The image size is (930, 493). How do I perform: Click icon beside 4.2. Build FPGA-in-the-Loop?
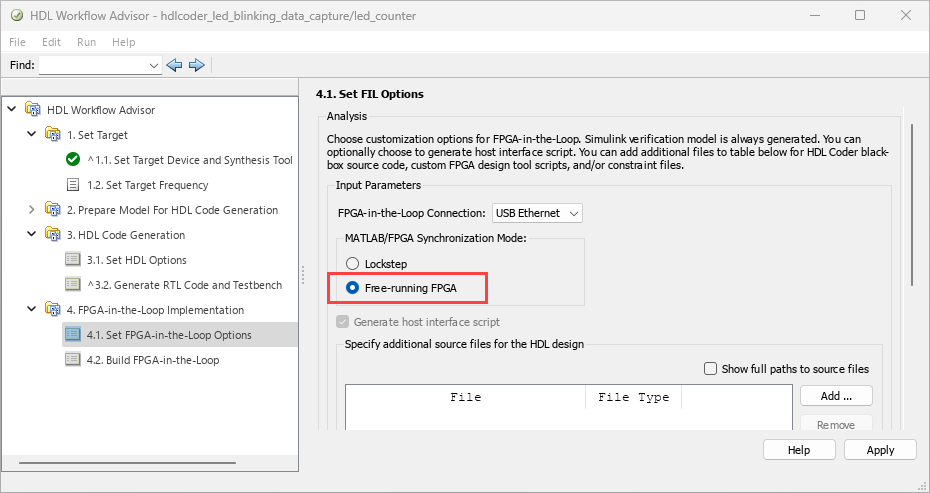point(72,360)
